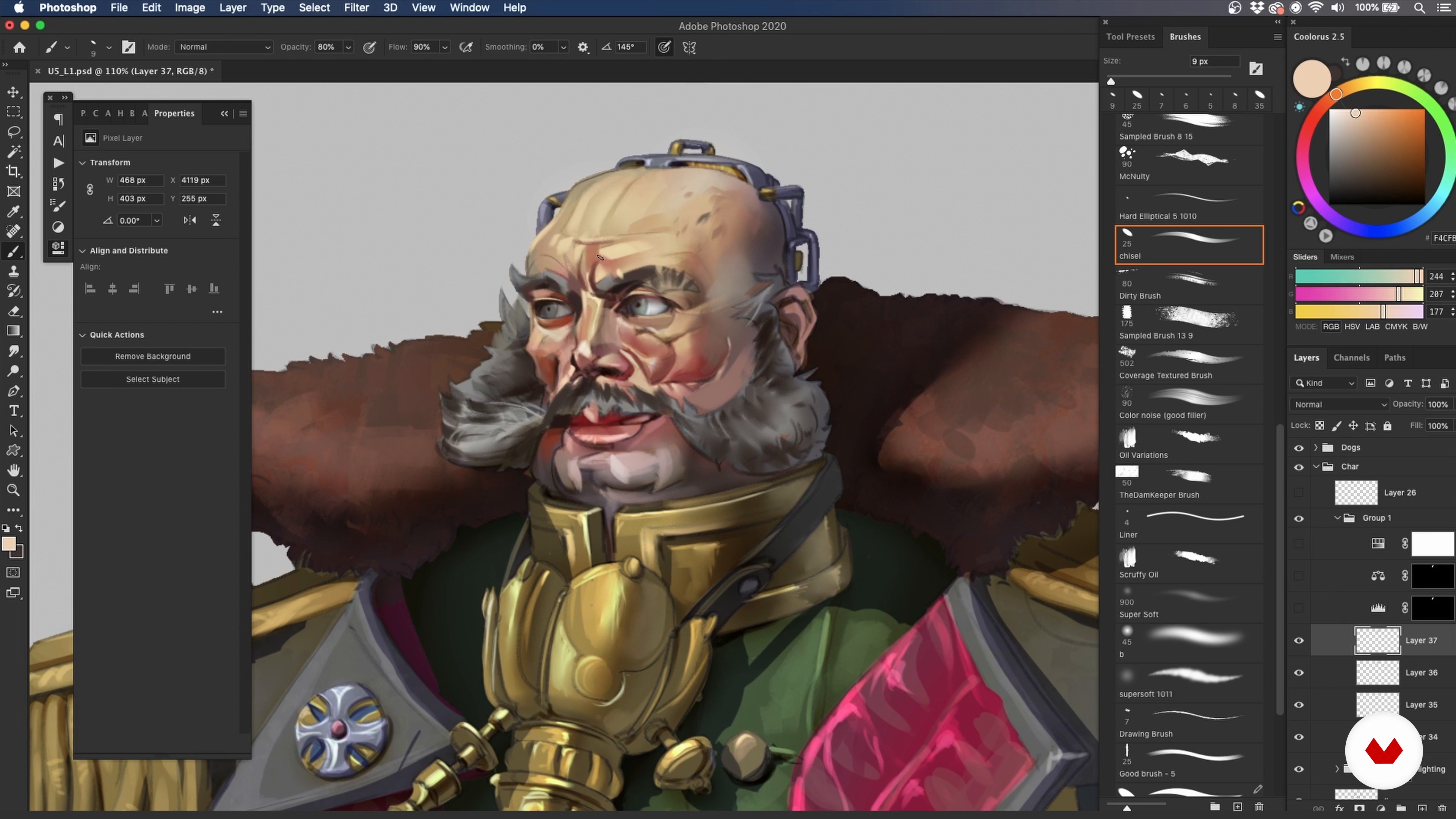Collapse the Quick Actions section

click(x=83, y=335)
